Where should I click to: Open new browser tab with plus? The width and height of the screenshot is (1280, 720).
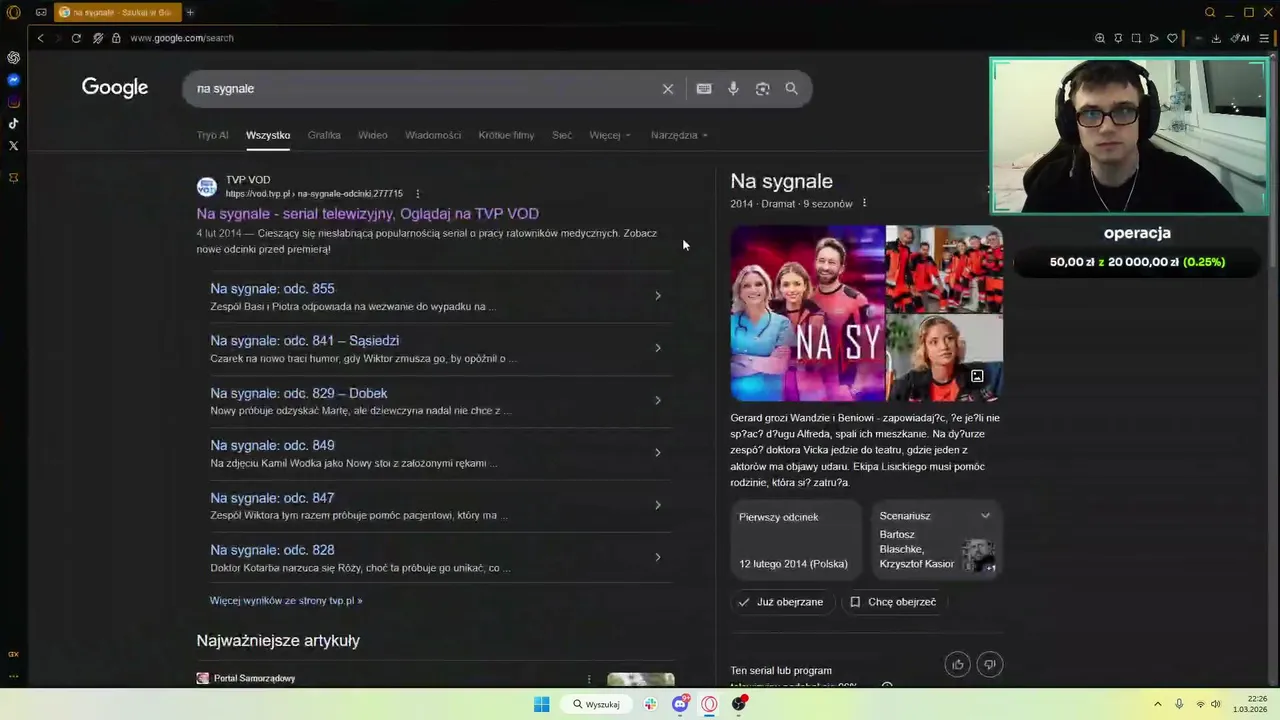click(x=190, y=12)
